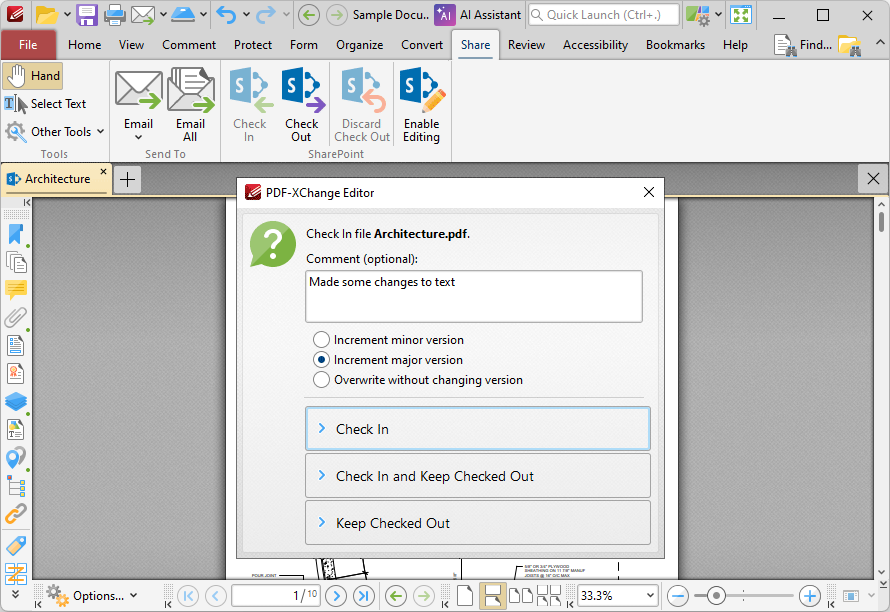
Task: Open the AI Assistant
Action: pyautogui.click(x=478, y=15)
